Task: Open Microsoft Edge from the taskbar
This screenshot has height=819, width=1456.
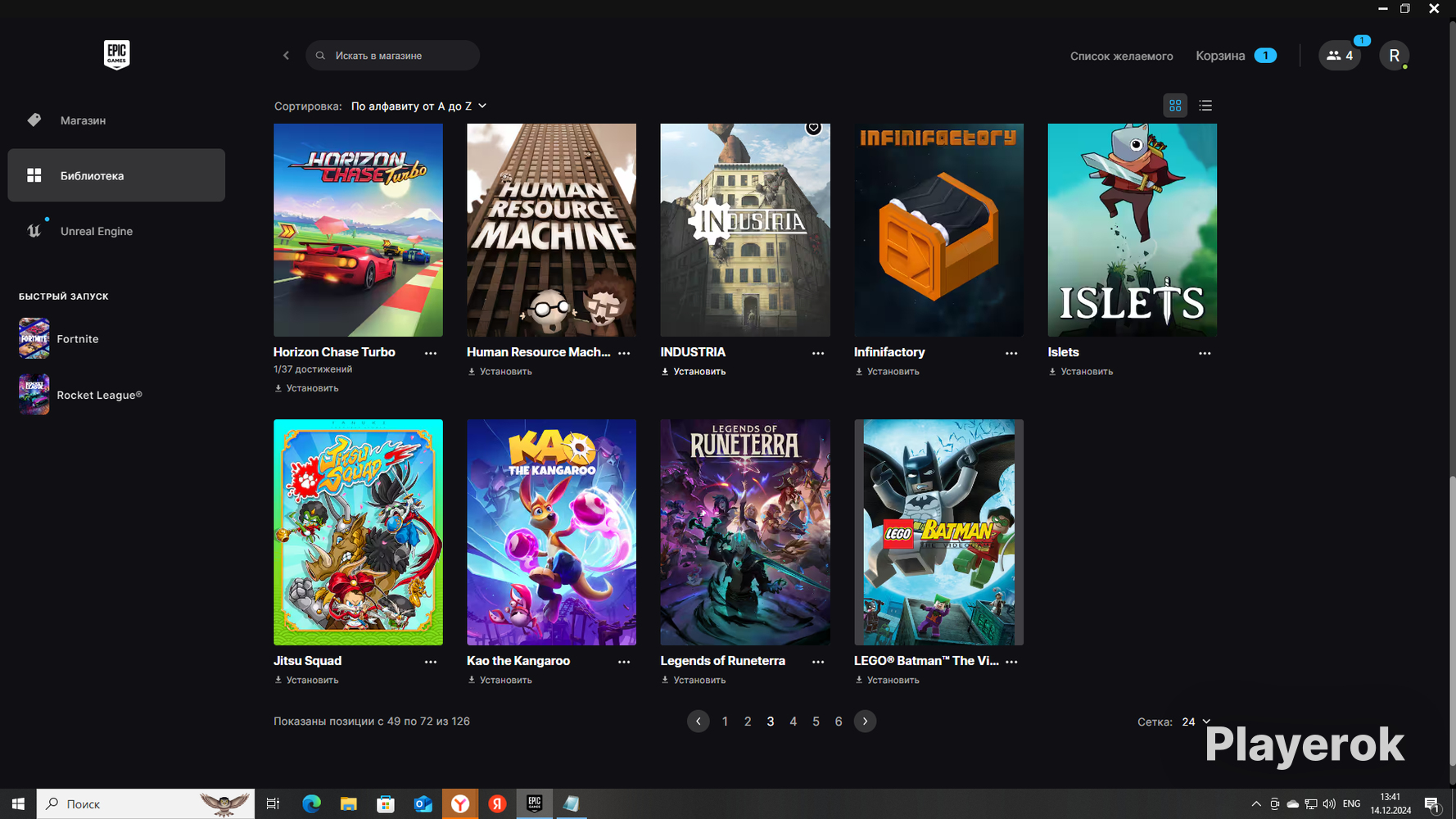Action: (x=311, y=804)
